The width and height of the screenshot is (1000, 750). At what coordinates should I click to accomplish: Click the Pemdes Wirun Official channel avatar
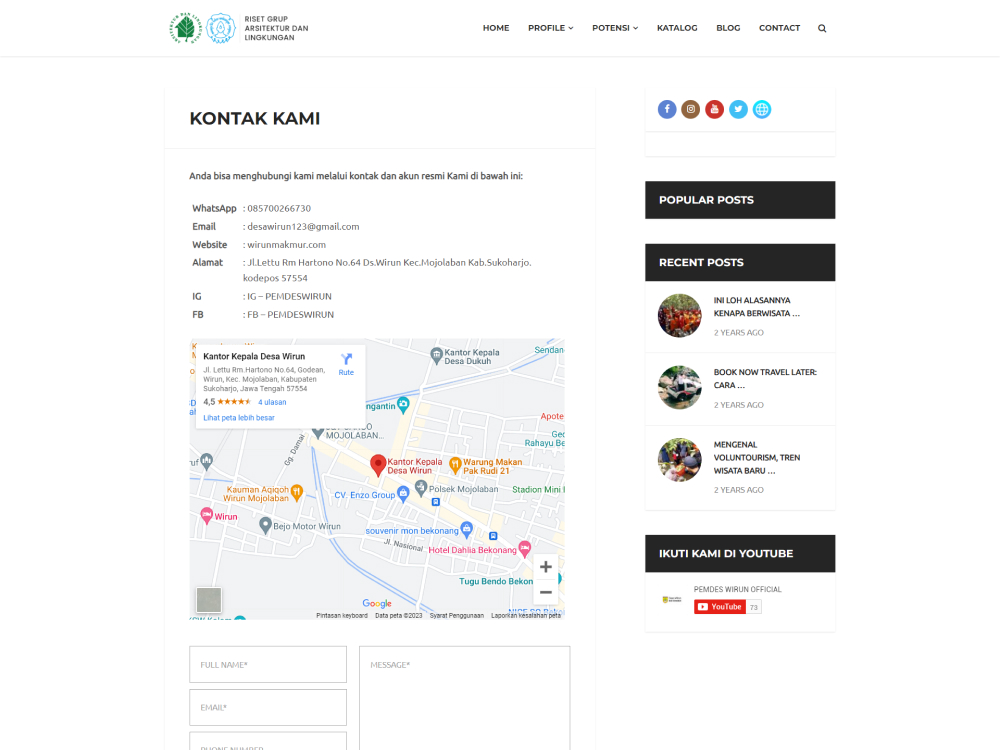point(672,599)
